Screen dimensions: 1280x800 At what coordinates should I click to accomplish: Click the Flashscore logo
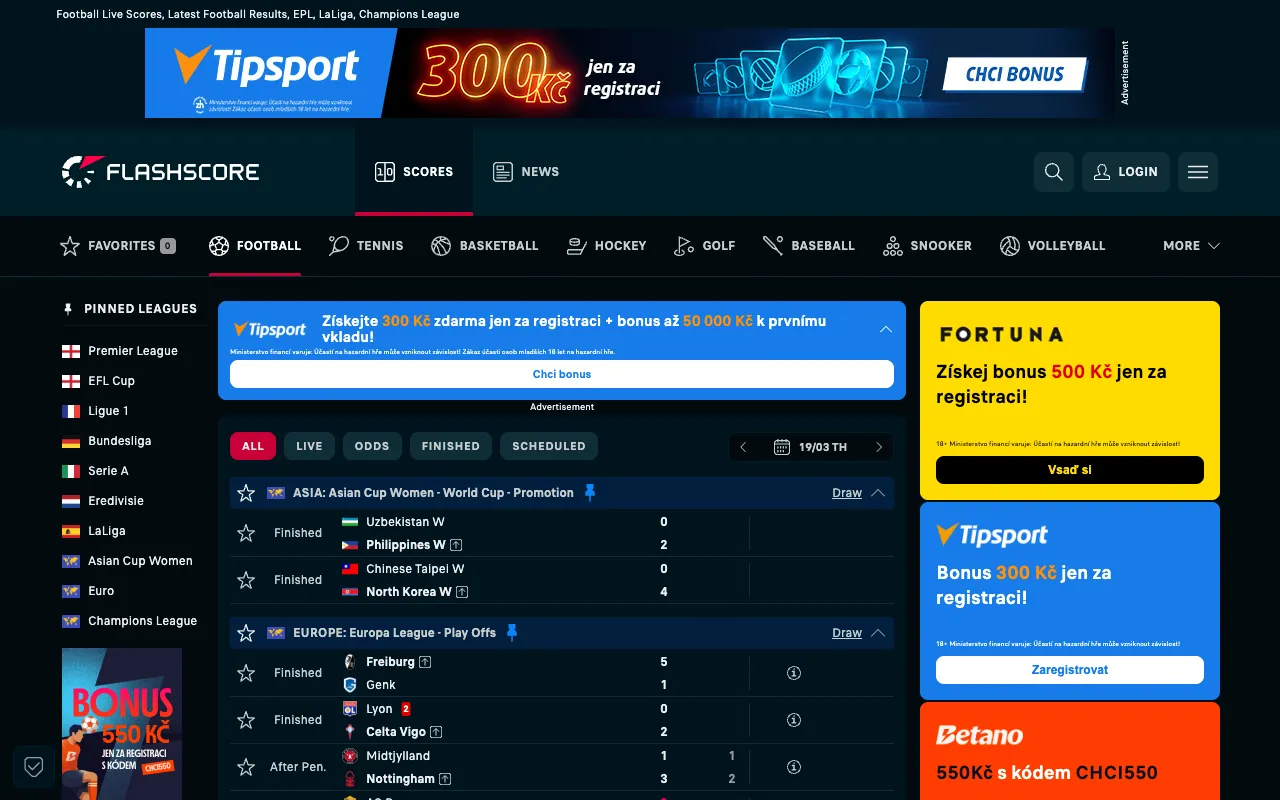tap(160, 172)
